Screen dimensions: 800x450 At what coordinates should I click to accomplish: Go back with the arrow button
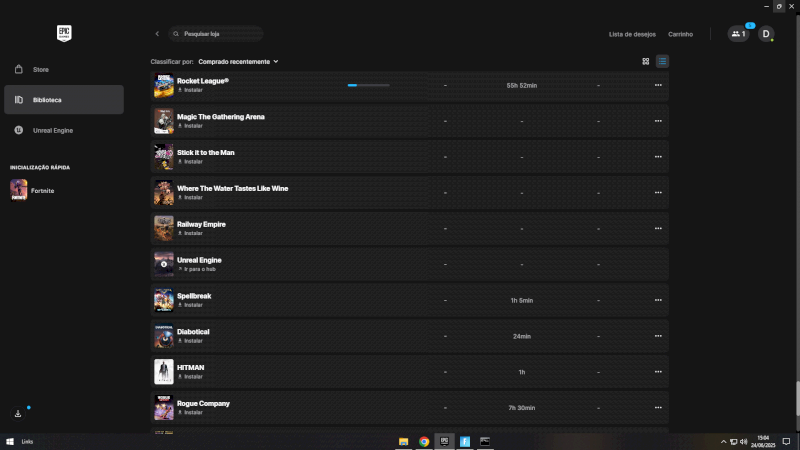tap(157, 34)
